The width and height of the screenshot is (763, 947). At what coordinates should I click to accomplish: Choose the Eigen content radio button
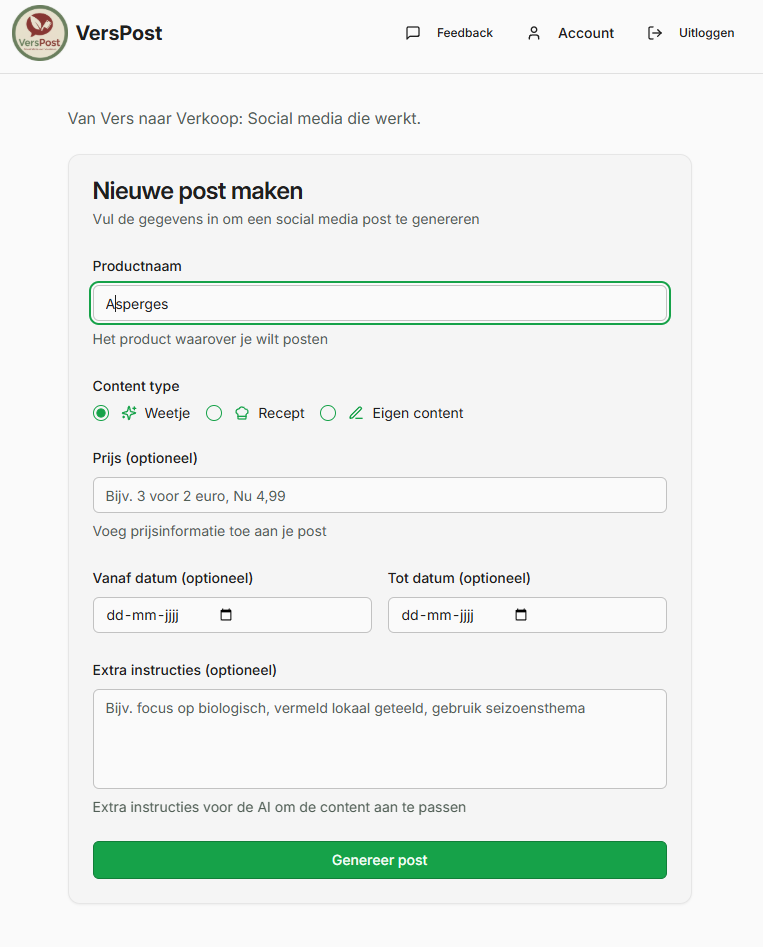pos(328,413)
